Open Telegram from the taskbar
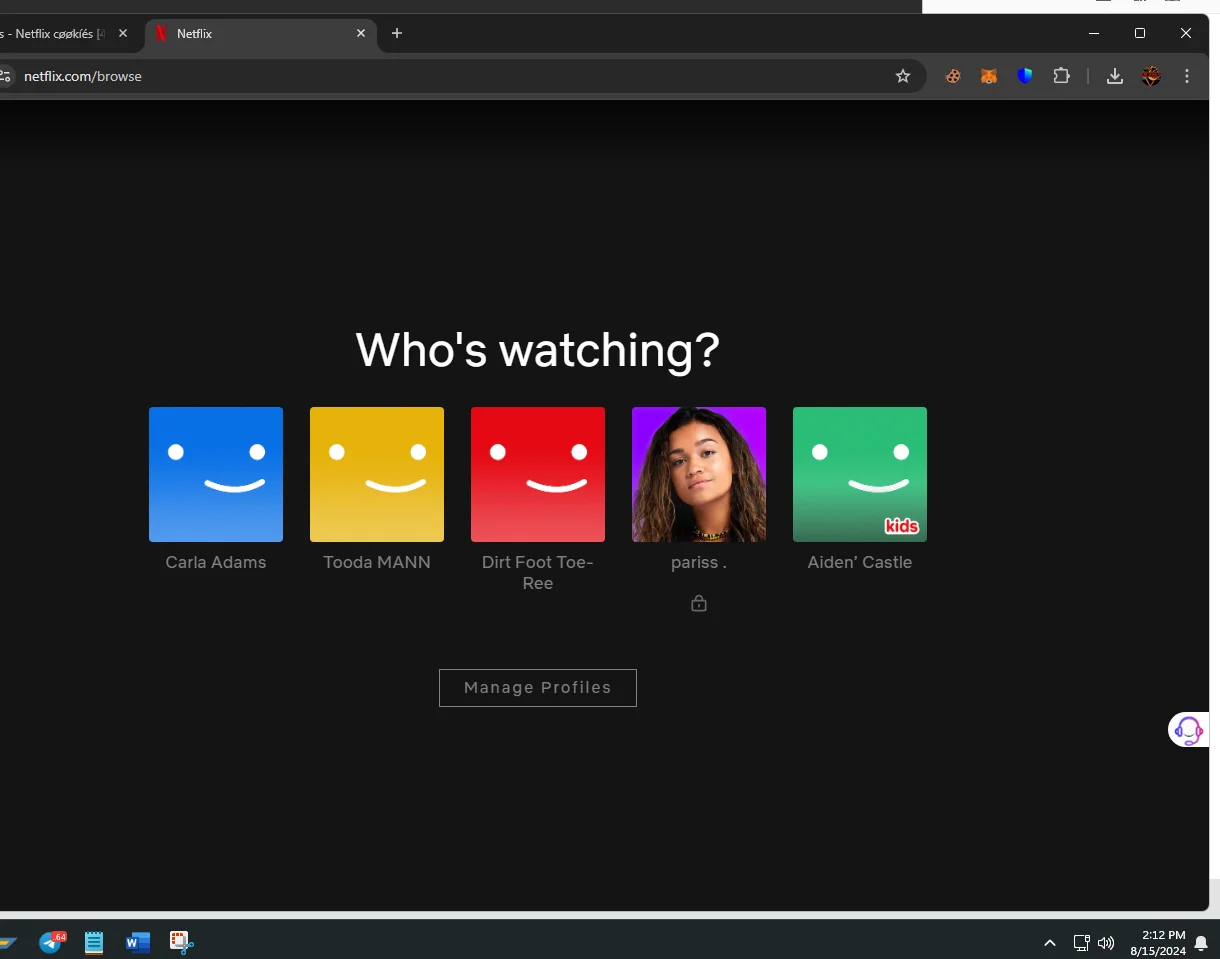The image size is (1220, 959). pyautogui.click(x=51, y=942)
